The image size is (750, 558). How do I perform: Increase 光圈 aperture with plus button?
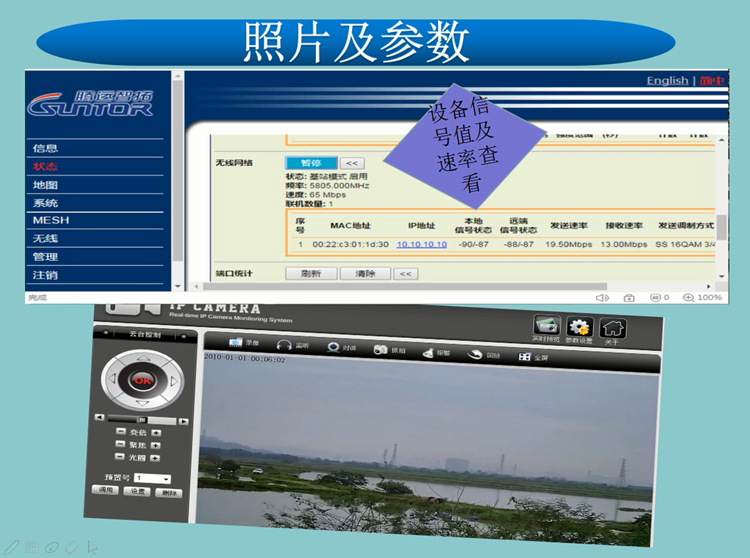[x=155, y=458]
